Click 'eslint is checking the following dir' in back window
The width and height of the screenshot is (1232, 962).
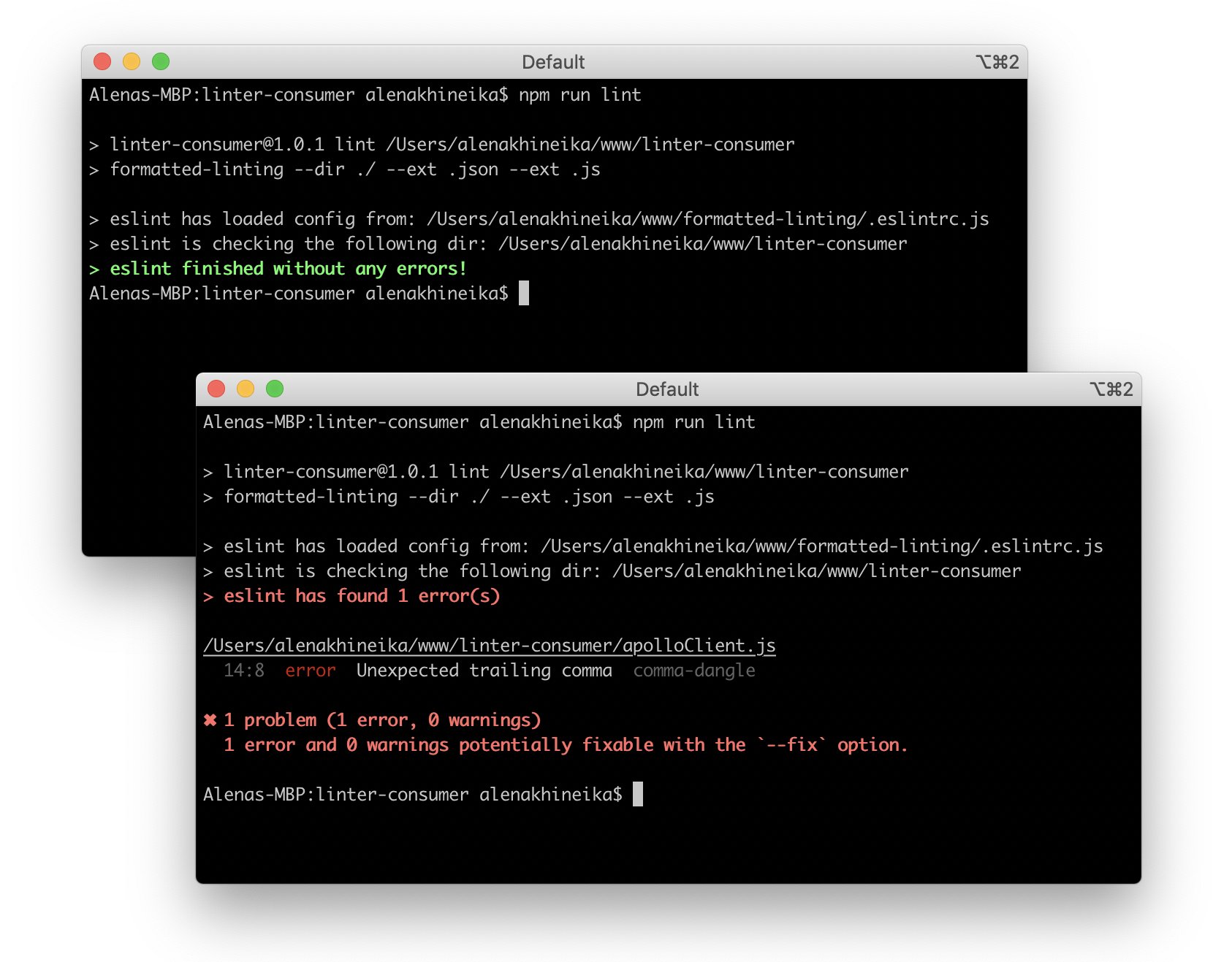pos(498,244)
